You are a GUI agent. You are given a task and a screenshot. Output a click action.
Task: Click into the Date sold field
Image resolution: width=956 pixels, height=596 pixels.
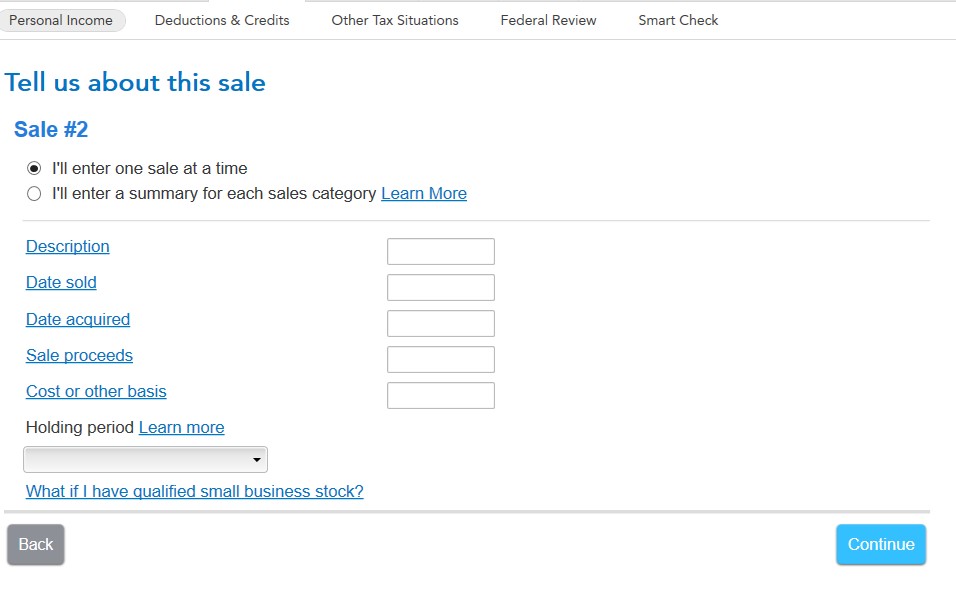(441, 288)
